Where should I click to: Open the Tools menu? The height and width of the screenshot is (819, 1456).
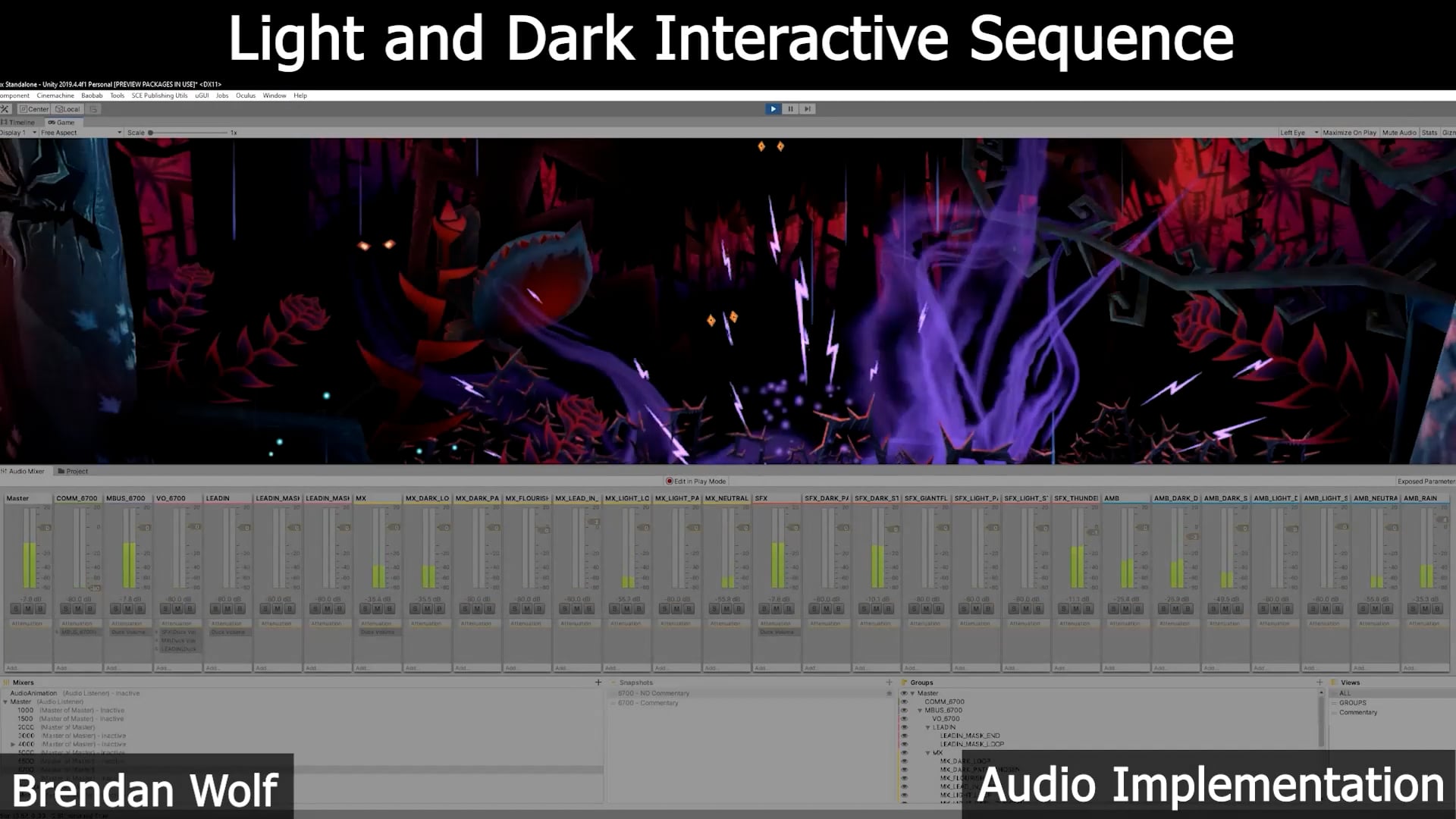pos(118,96)
